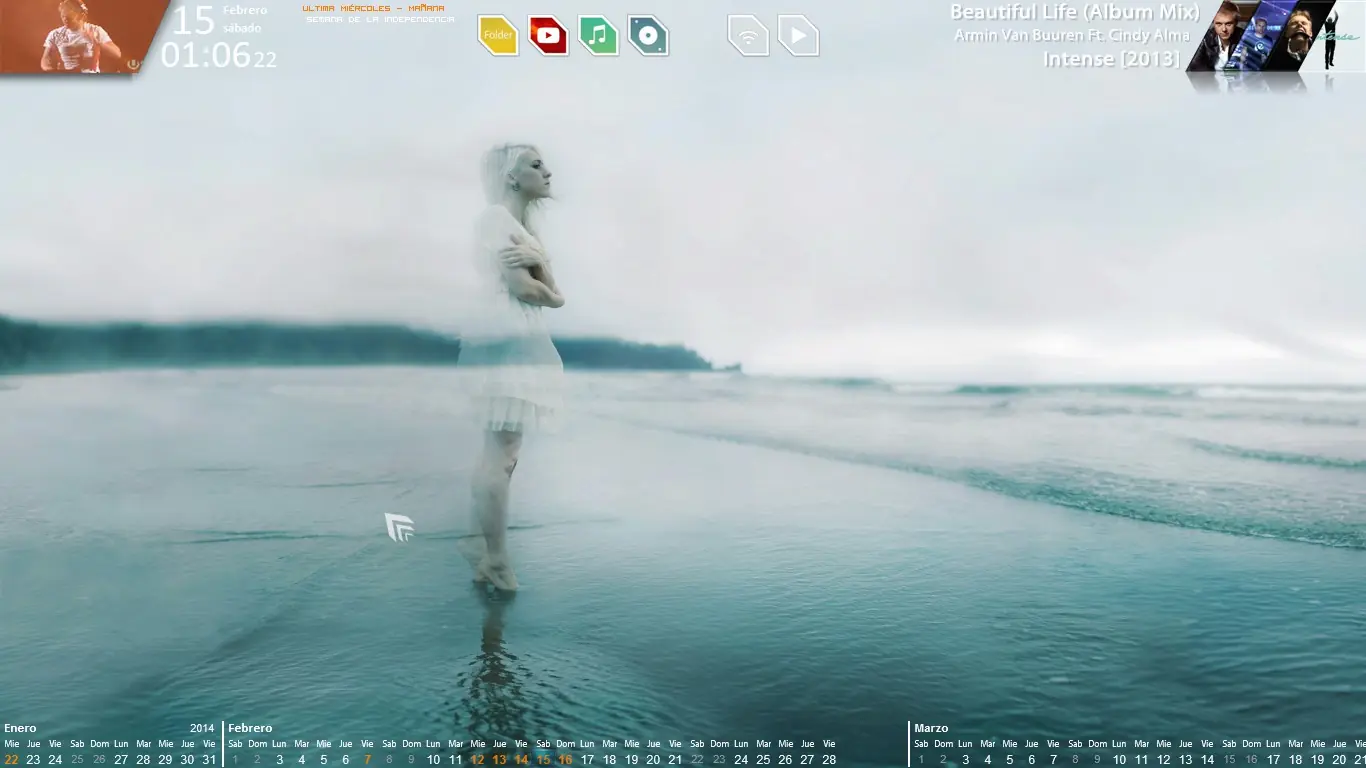Select today's date 15 in Febrero calendar
The height and width of the screenshot is (768, 1366).
(543, 760)
